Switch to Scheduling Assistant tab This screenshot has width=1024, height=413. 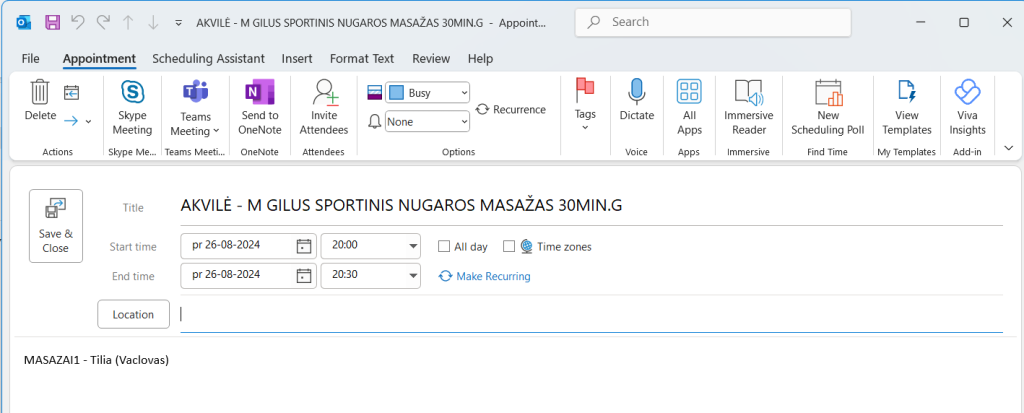point(208,59)
